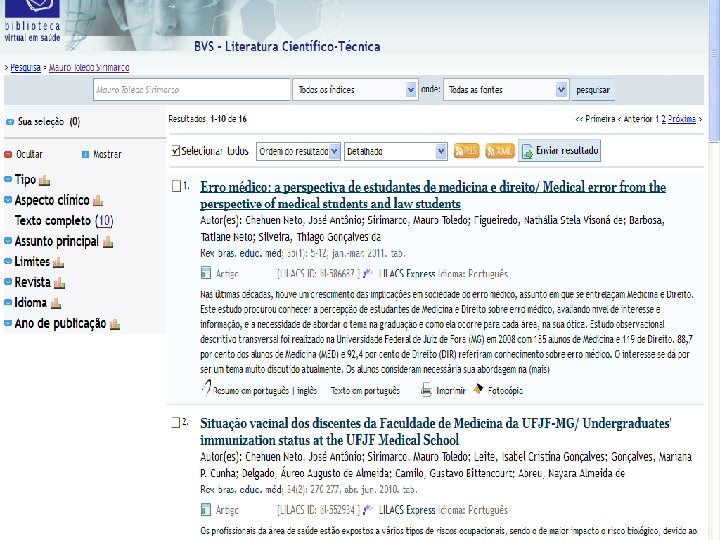
Task: Click the RSS feed icon
Action: (467, 151)
